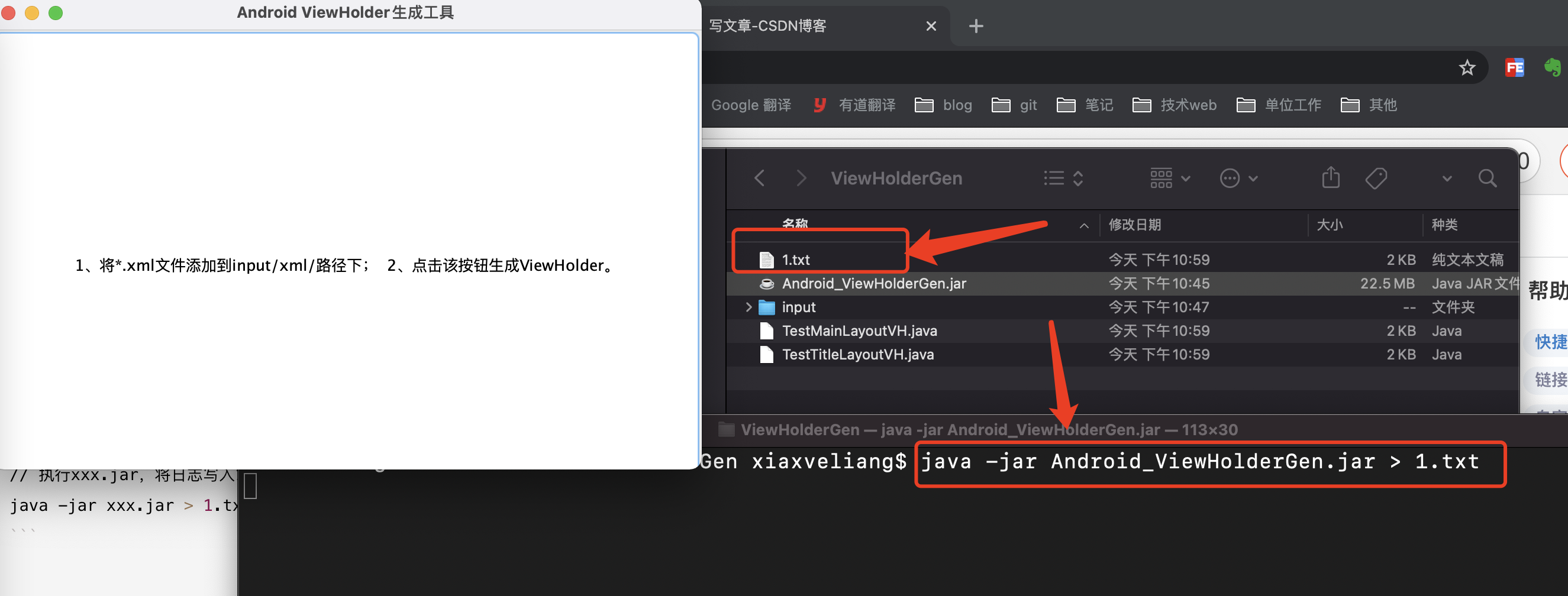
Task: Select the 1.txt file
Action: click(x=1123, y=260)
